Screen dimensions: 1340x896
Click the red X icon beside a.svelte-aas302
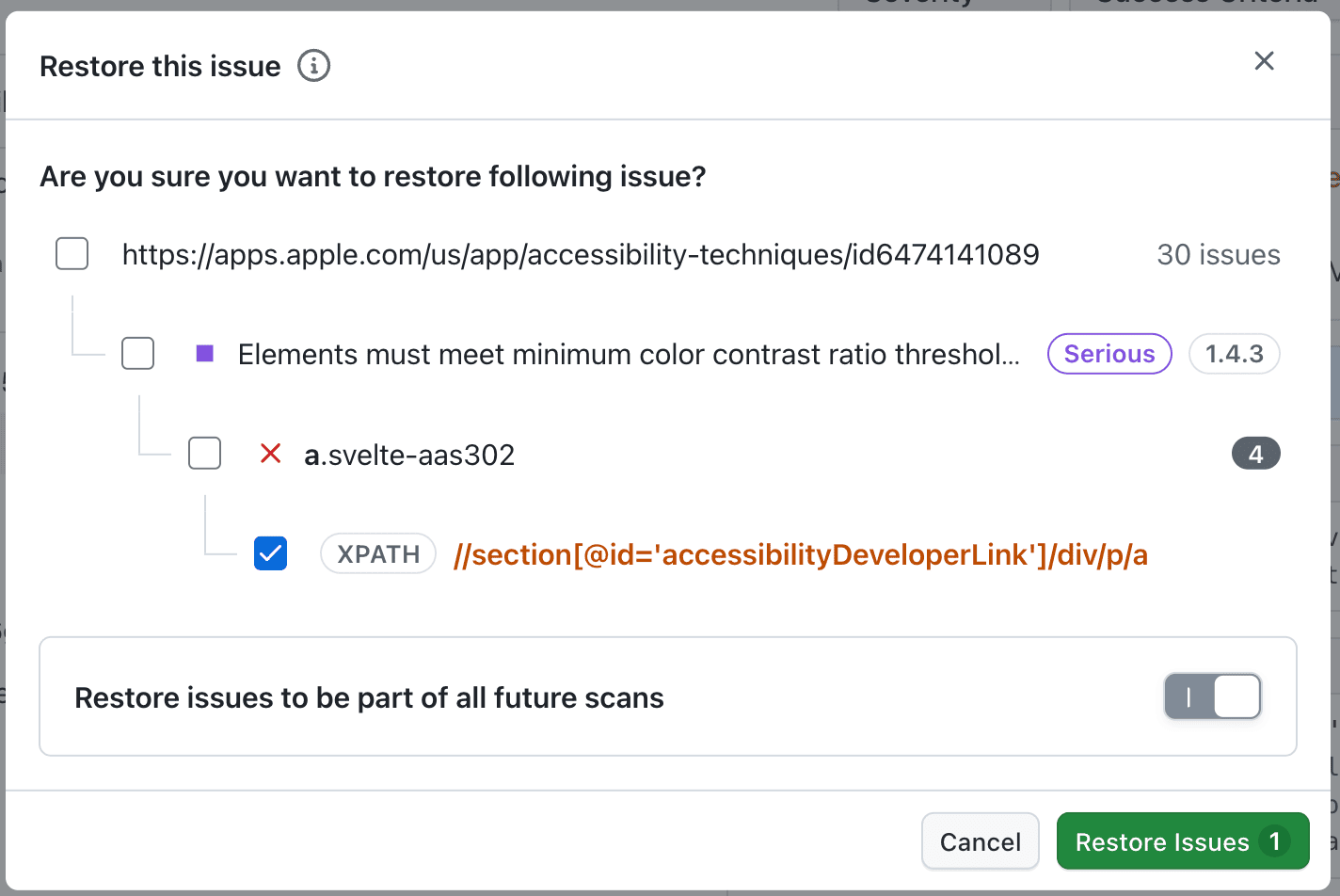(x=270, y=454)
